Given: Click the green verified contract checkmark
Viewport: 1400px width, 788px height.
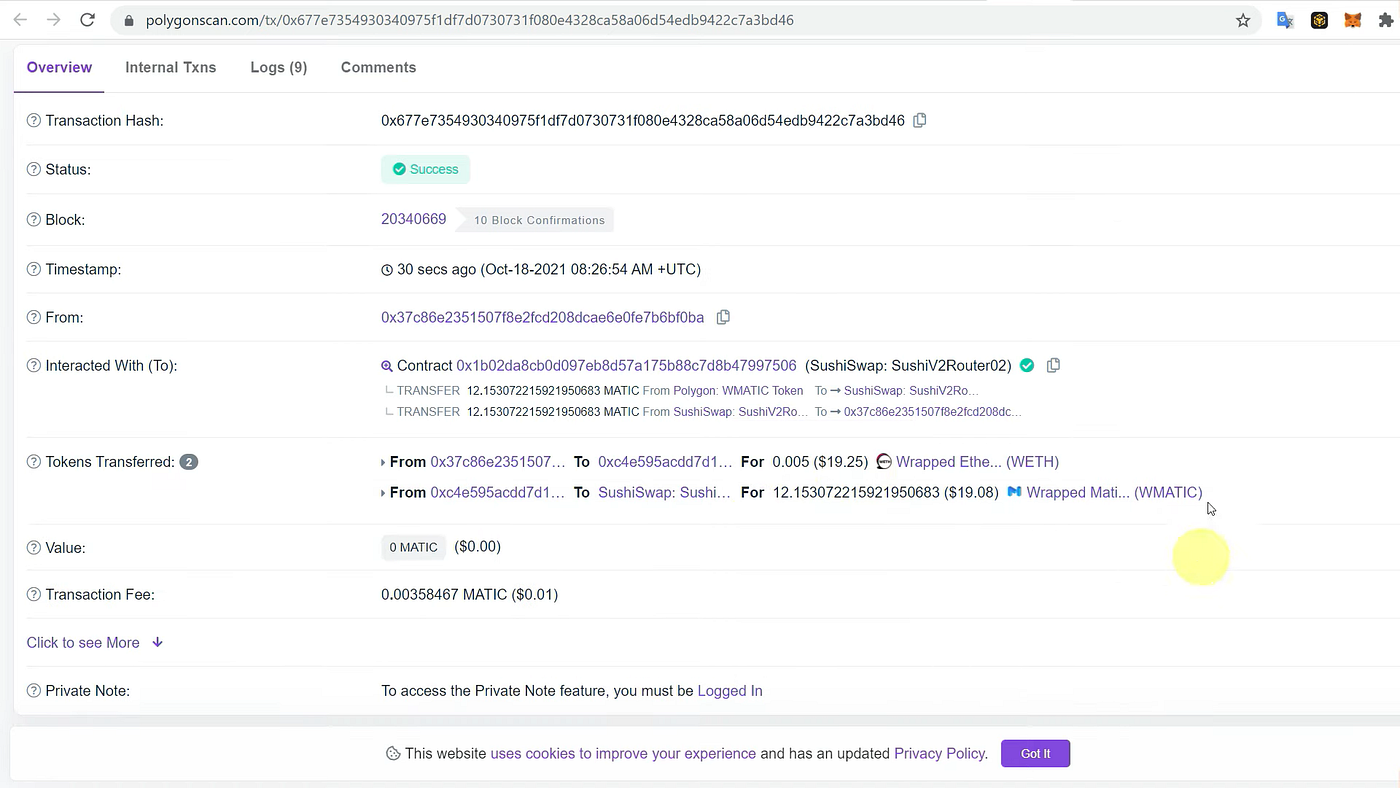Looking at the screenshot, I should pos(1027,366).
